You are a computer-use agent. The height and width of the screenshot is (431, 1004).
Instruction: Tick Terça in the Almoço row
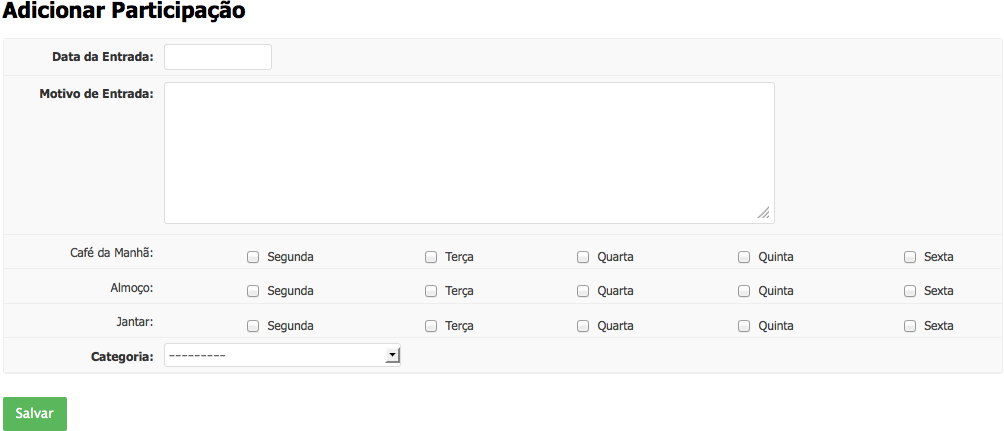431,291
